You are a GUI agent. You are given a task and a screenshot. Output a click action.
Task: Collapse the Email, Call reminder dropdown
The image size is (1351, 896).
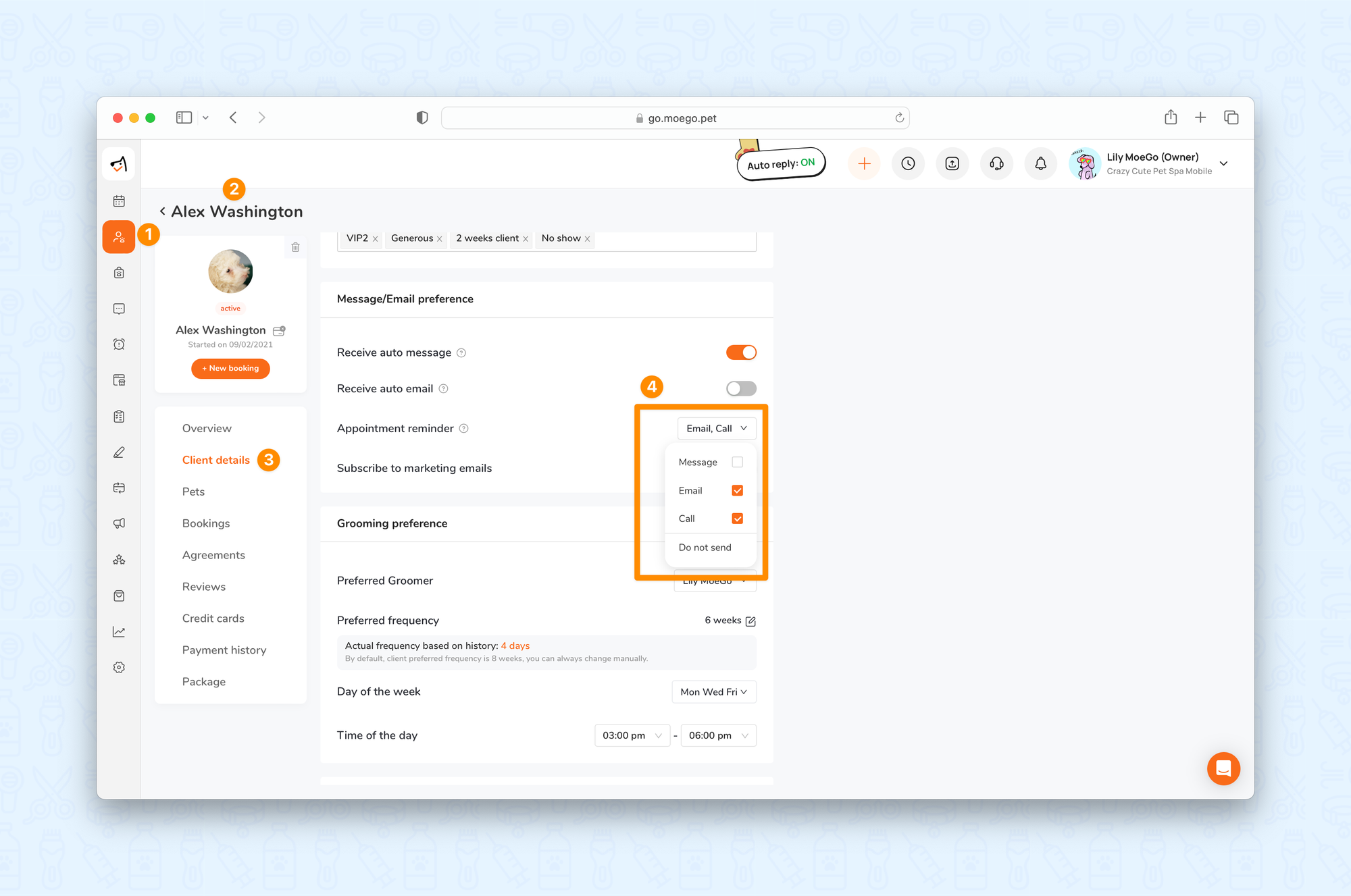(x=716, y=428)
